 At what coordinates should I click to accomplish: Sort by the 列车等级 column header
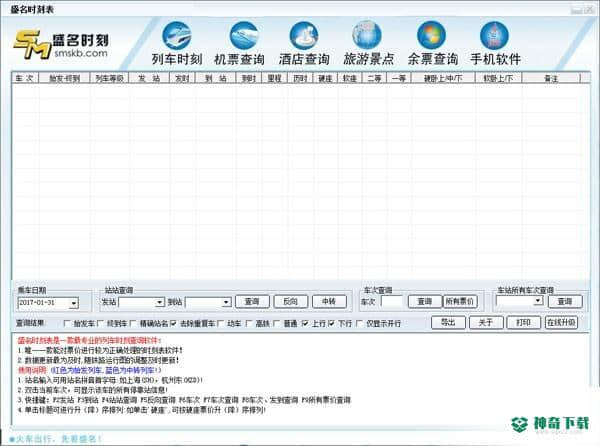(x=109, y=78)
